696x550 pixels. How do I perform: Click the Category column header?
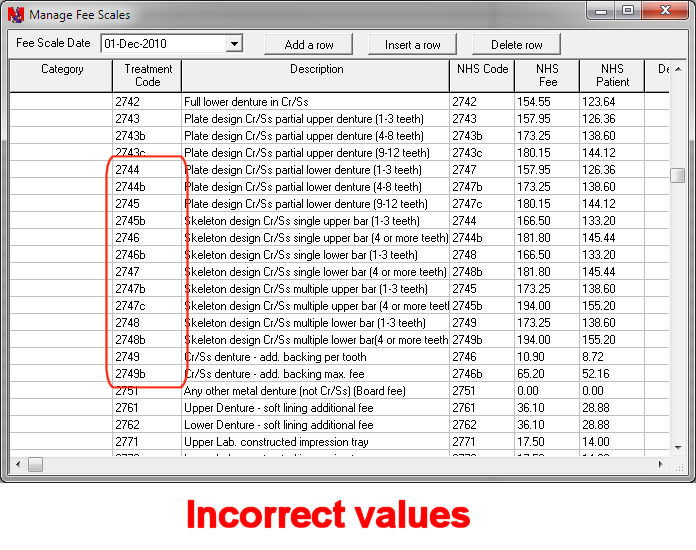[61, 76]
